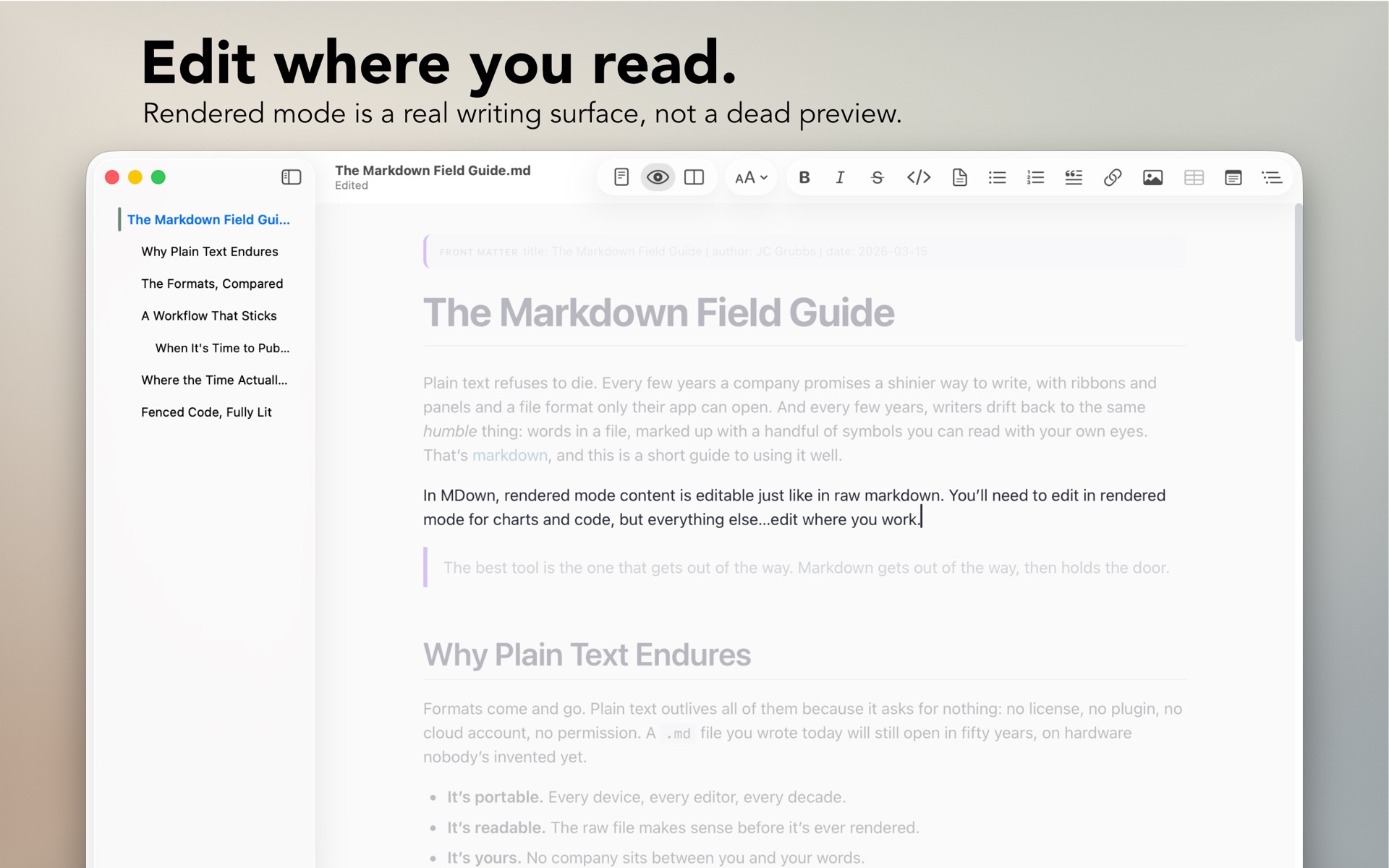This screenshot has height=868, width=1389.
Task: Jump to 'A Workflow That Sticks' section
Action: (208, 315)
